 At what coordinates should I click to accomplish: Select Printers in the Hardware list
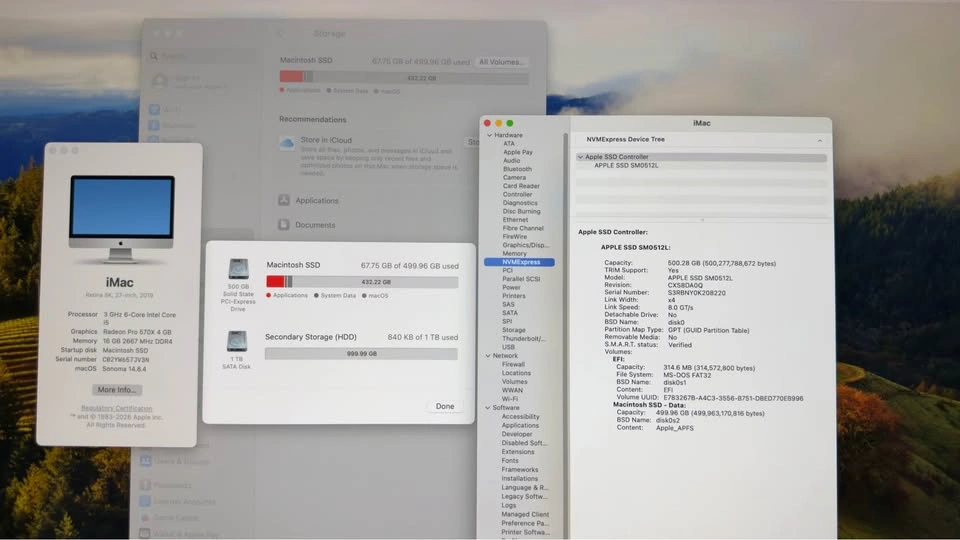pos(514,296)
